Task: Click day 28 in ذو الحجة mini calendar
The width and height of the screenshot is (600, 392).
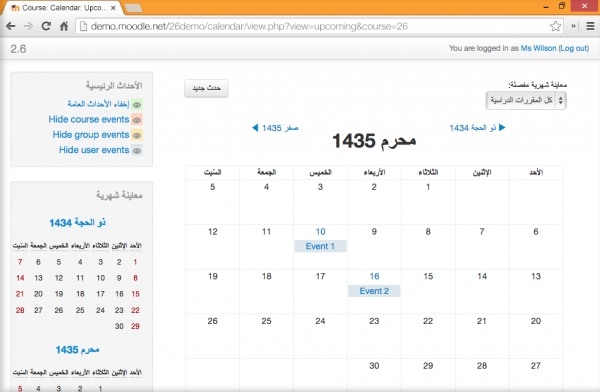Action: point(20,310)
